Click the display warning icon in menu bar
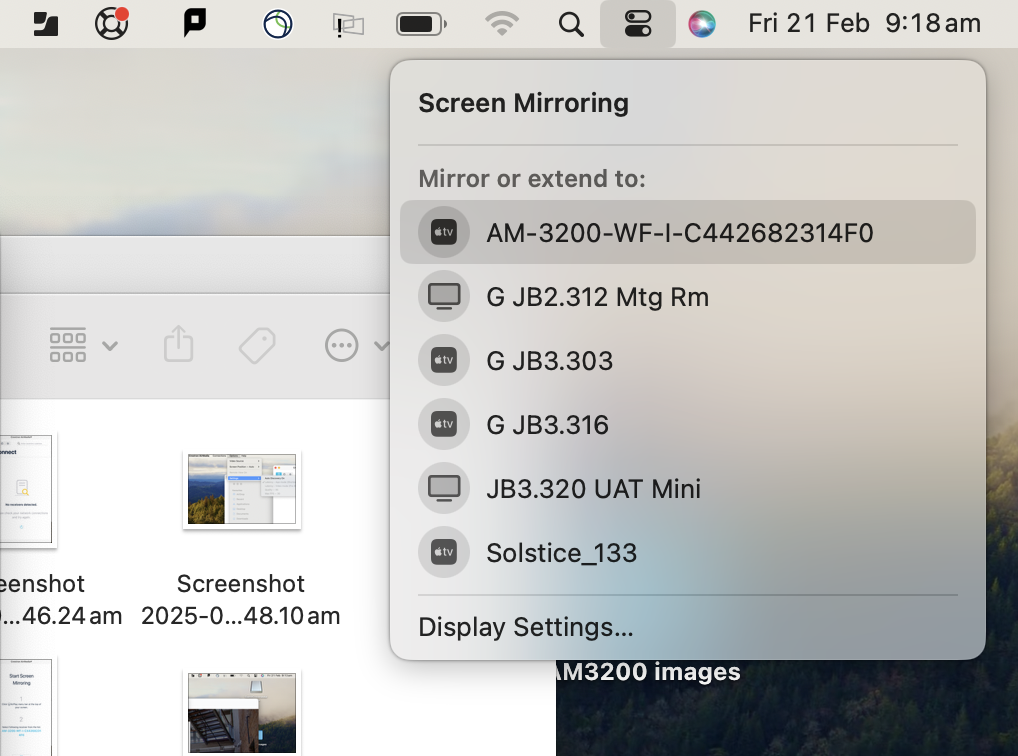The image size is (1018, 756). (349, 24)
